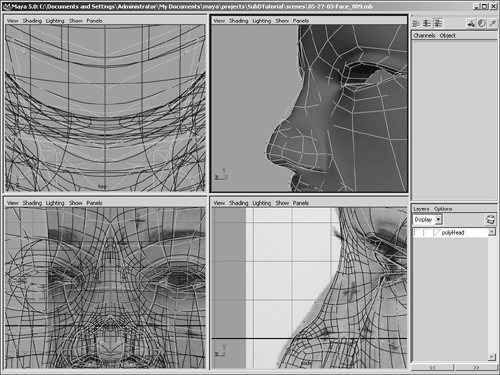Click inside the shaded nose perspective viewport
500x375 pixels.
tap(309, 108)
